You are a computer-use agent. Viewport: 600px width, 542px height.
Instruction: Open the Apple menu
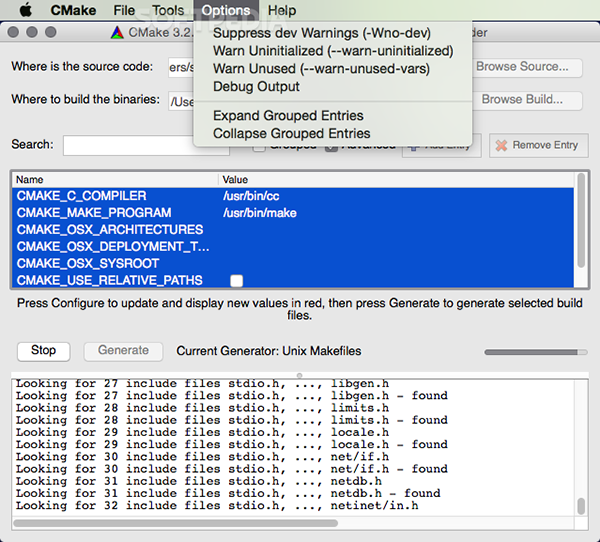point(26,10)
